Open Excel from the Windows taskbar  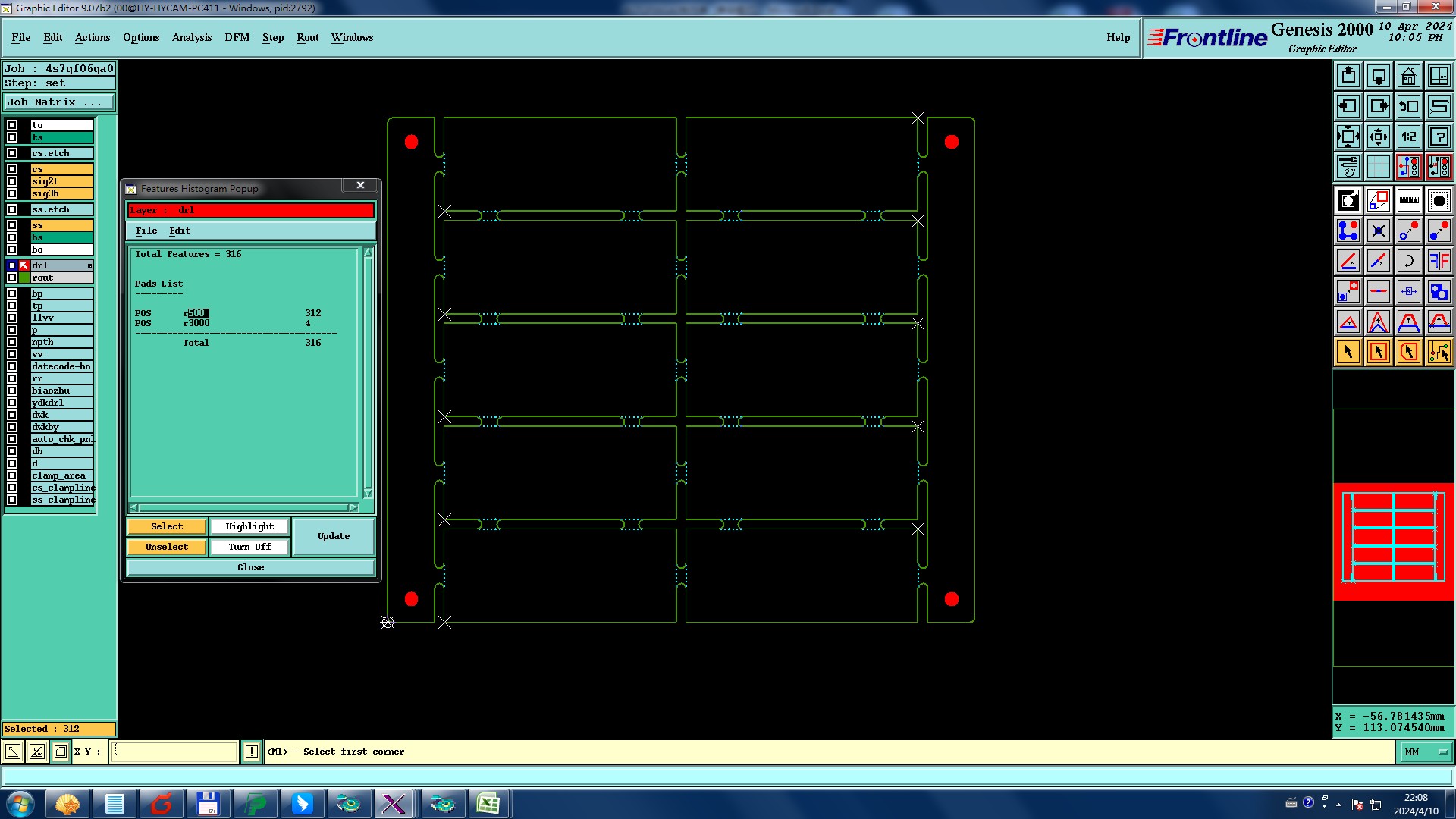[488, 804]
